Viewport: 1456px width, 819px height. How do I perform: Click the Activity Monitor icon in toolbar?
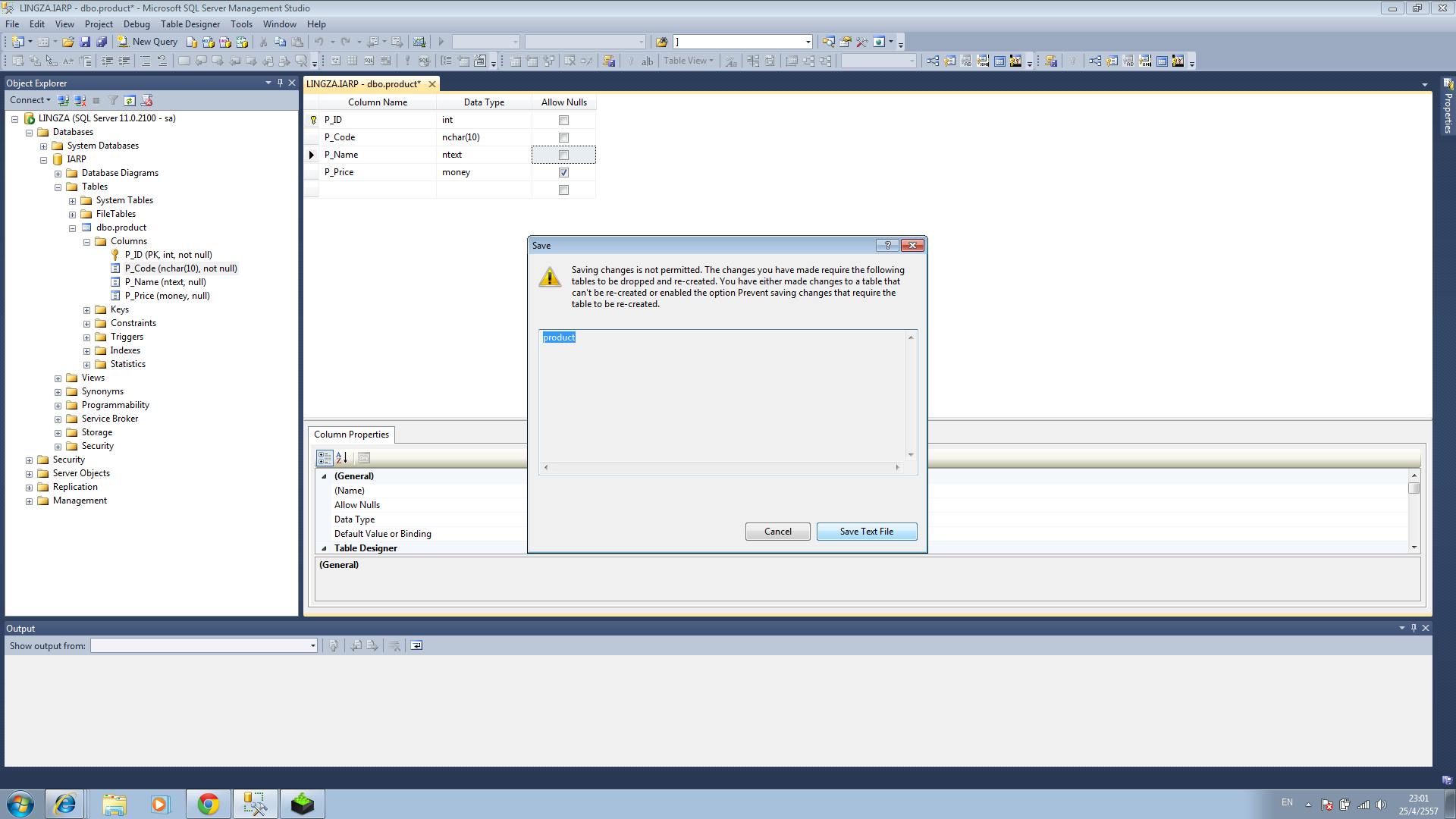pos(419,42)
